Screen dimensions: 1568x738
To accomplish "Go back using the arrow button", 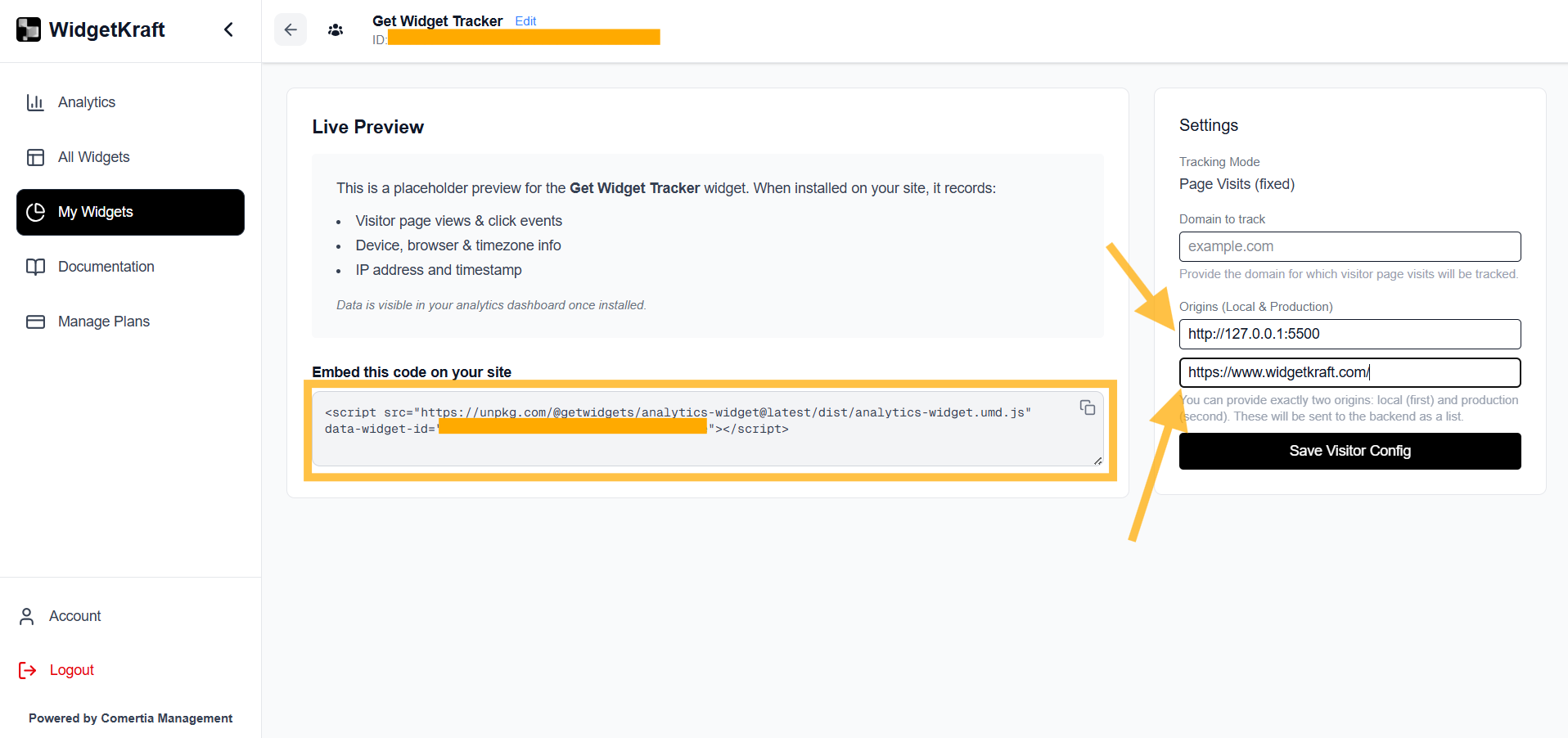I will click(x=291, y=29).
